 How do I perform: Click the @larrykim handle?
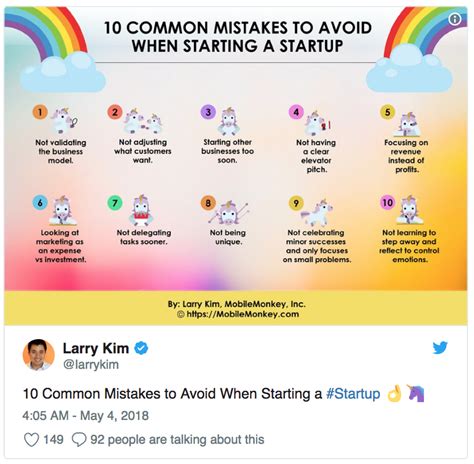point(91,364)
